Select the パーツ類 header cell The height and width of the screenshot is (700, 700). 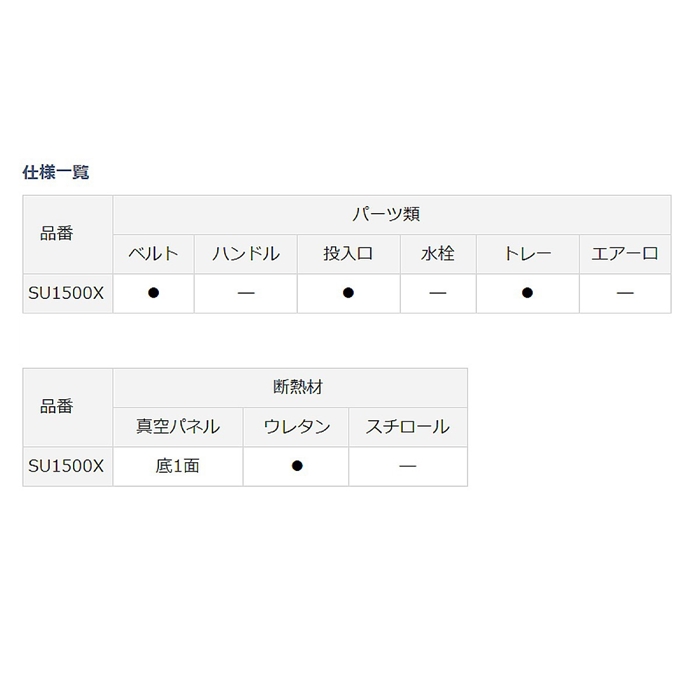(x=392, y=215)
